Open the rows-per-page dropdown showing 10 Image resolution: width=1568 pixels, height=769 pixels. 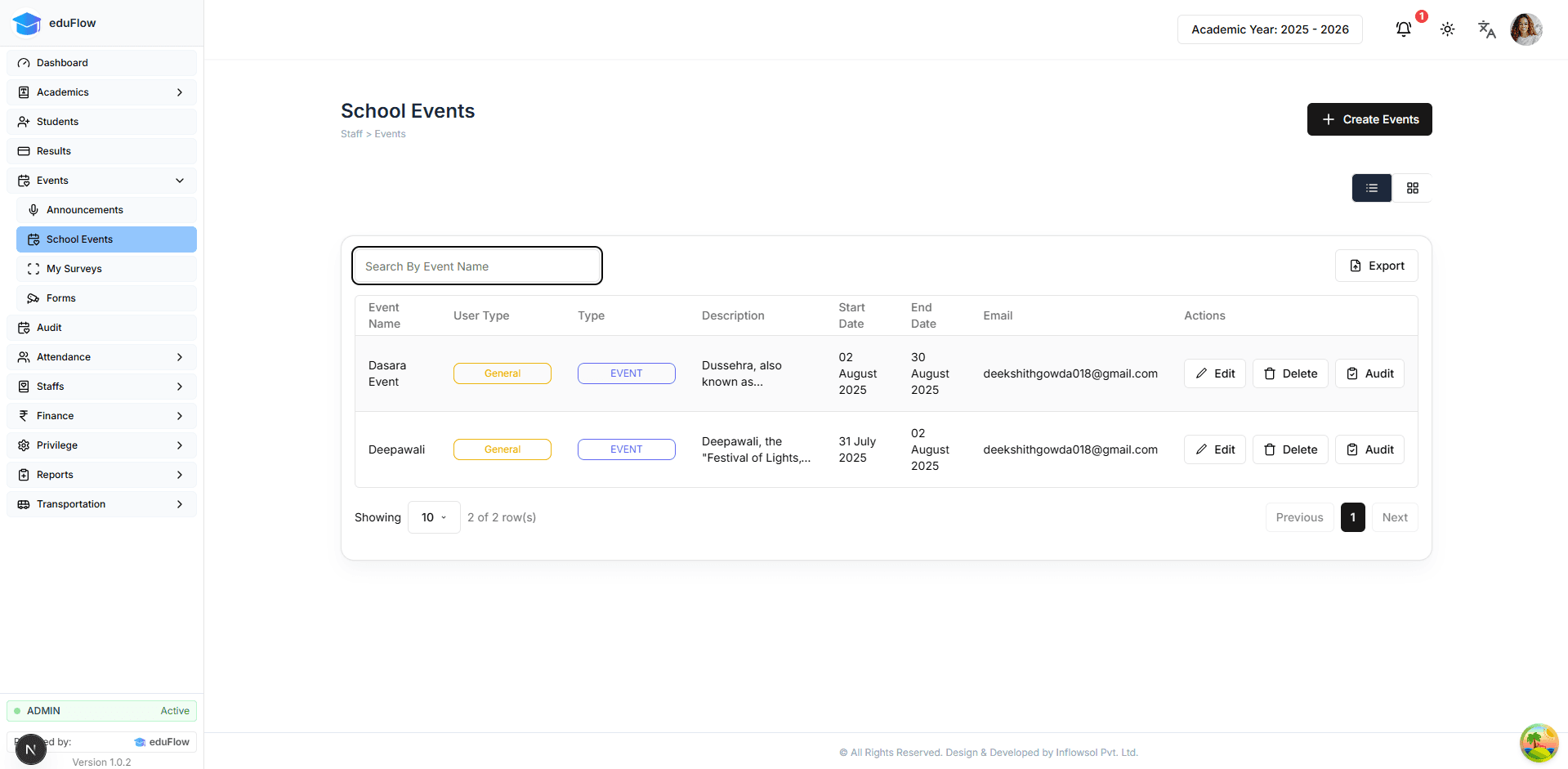pos(433,517)
